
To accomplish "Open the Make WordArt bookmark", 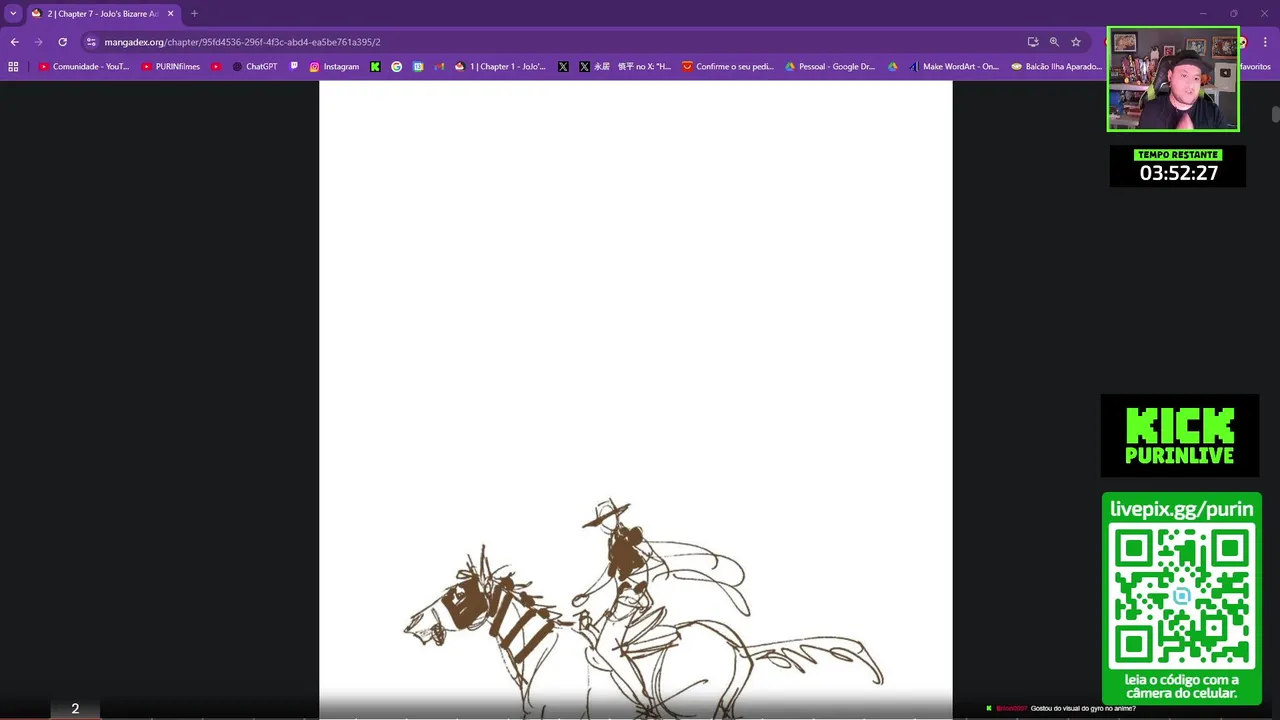I will (953, 67).
